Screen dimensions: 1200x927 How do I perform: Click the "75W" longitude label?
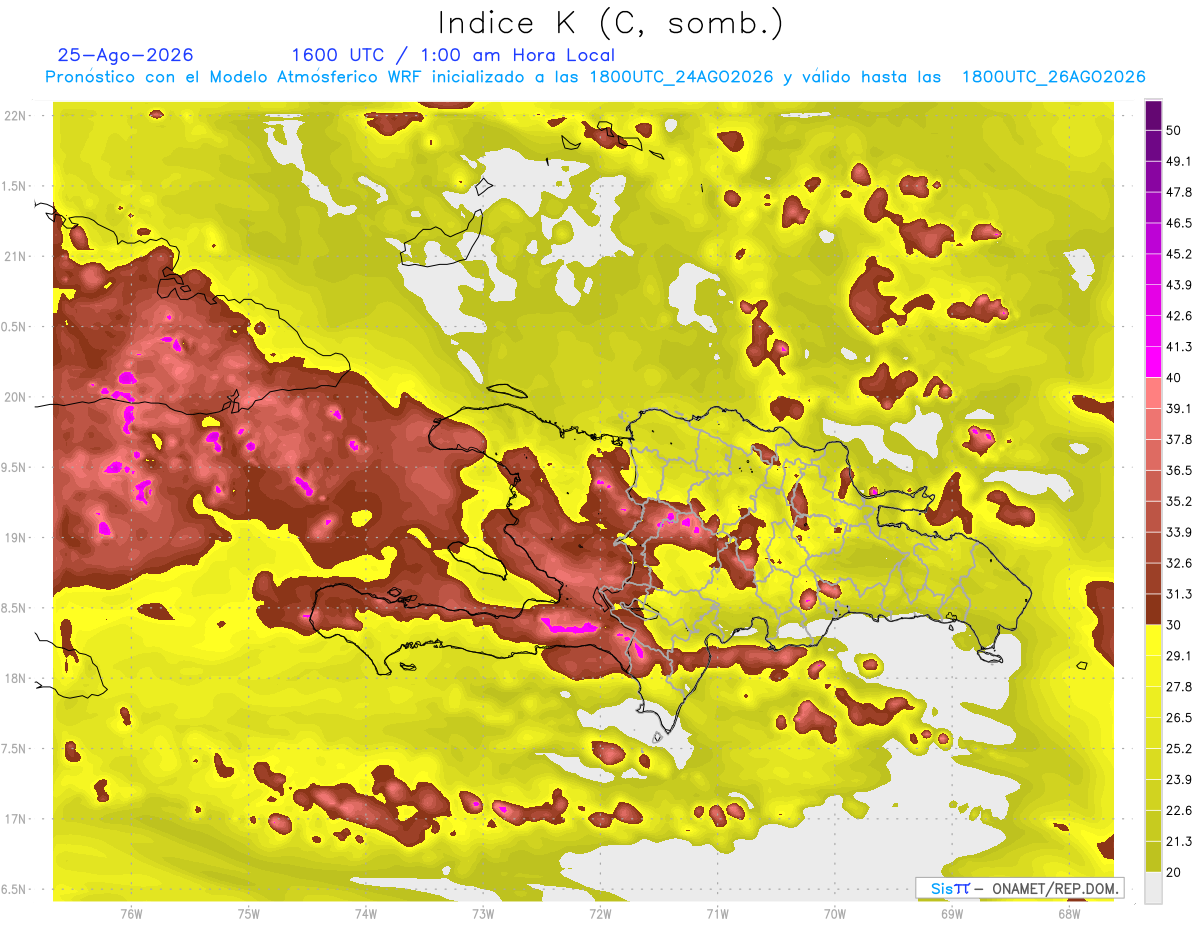point(248,913)
